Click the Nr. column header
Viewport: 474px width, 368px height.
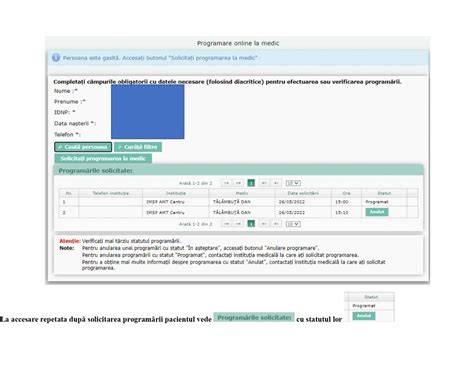pos(69,193)
